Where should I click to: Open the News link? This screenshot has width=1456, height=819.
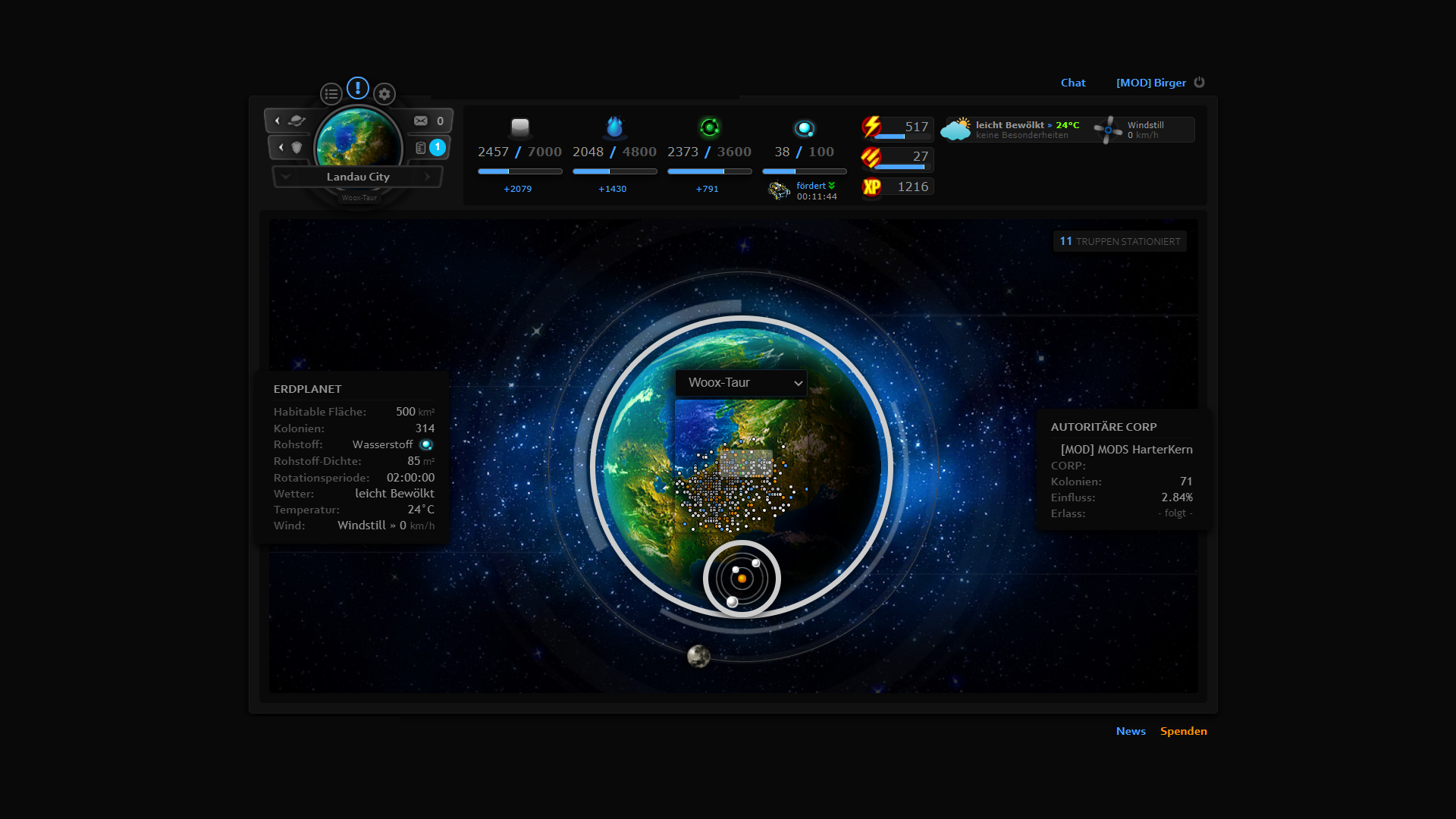pyautogui.click(x=1130, y=731)
